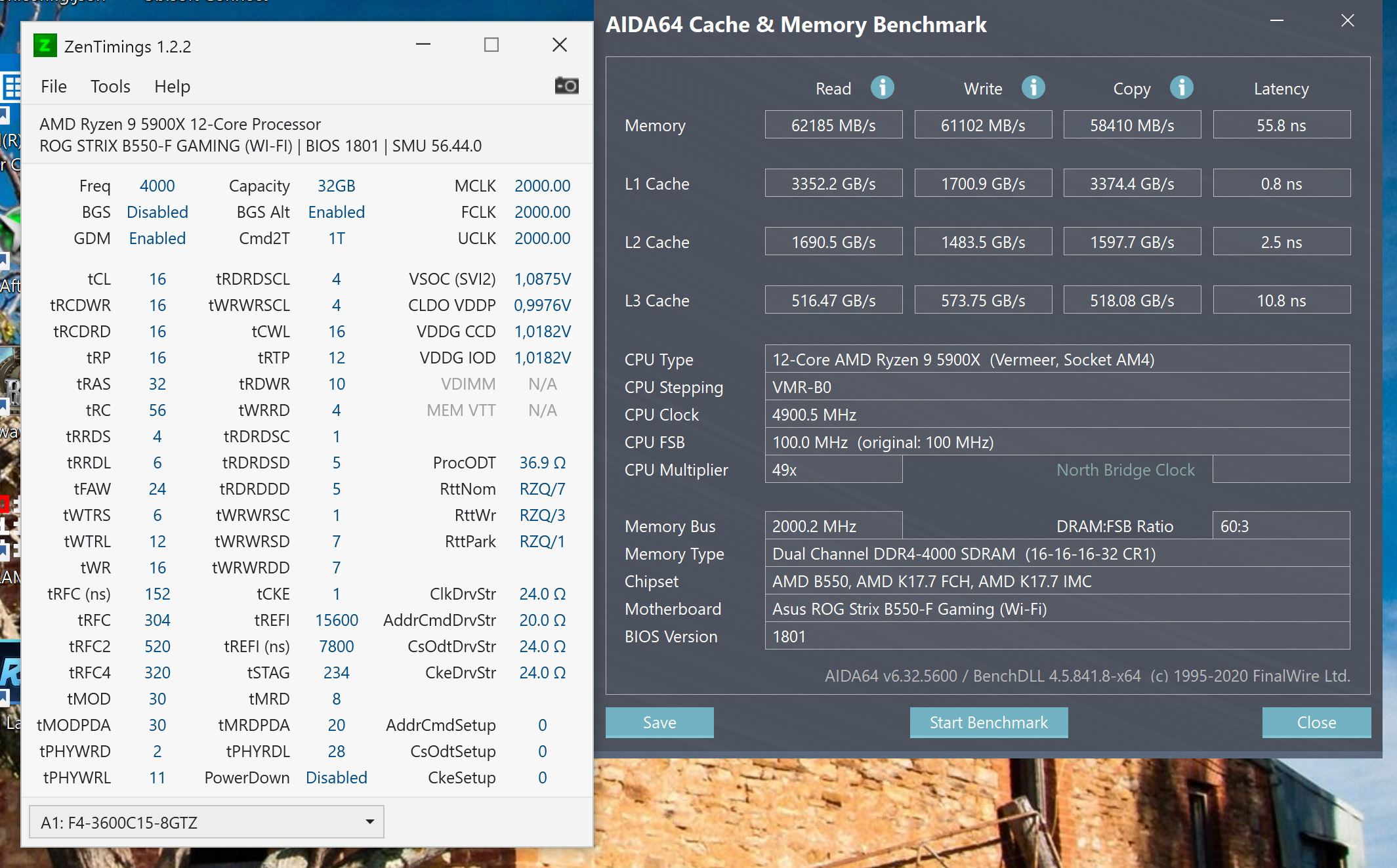Click the Save button in AIDA64

pyautogui.click(x=659, y=722)
